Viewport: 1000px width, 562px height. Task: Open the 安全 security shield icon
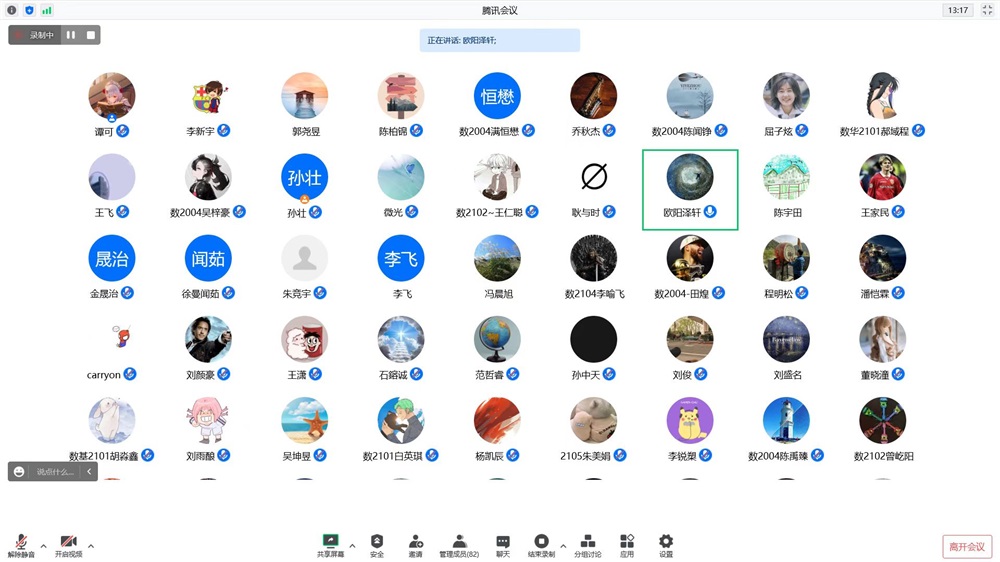(377, 543)
